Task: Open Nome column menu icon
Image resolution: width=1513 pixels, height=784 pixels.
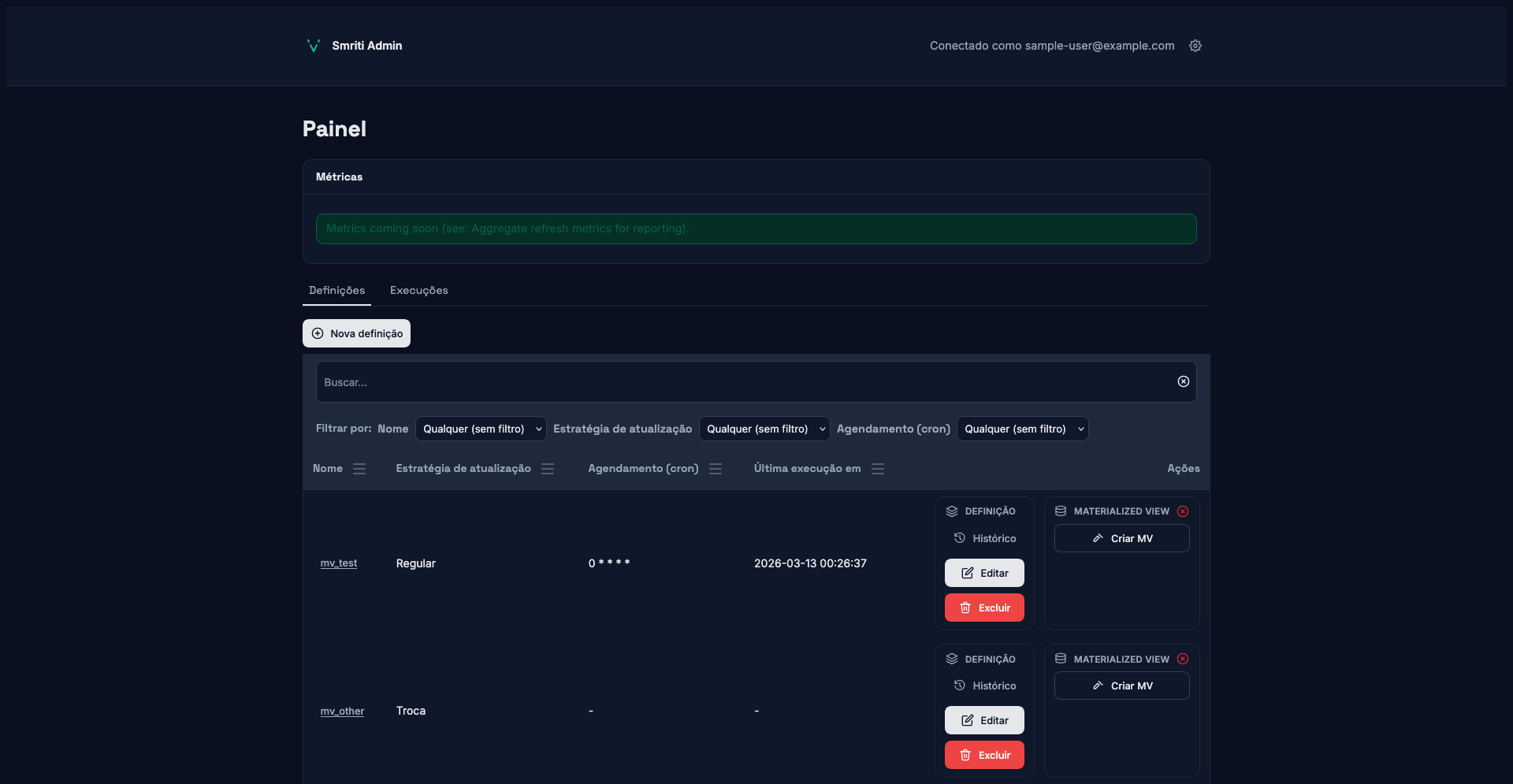Action: [x=359, y=469]
